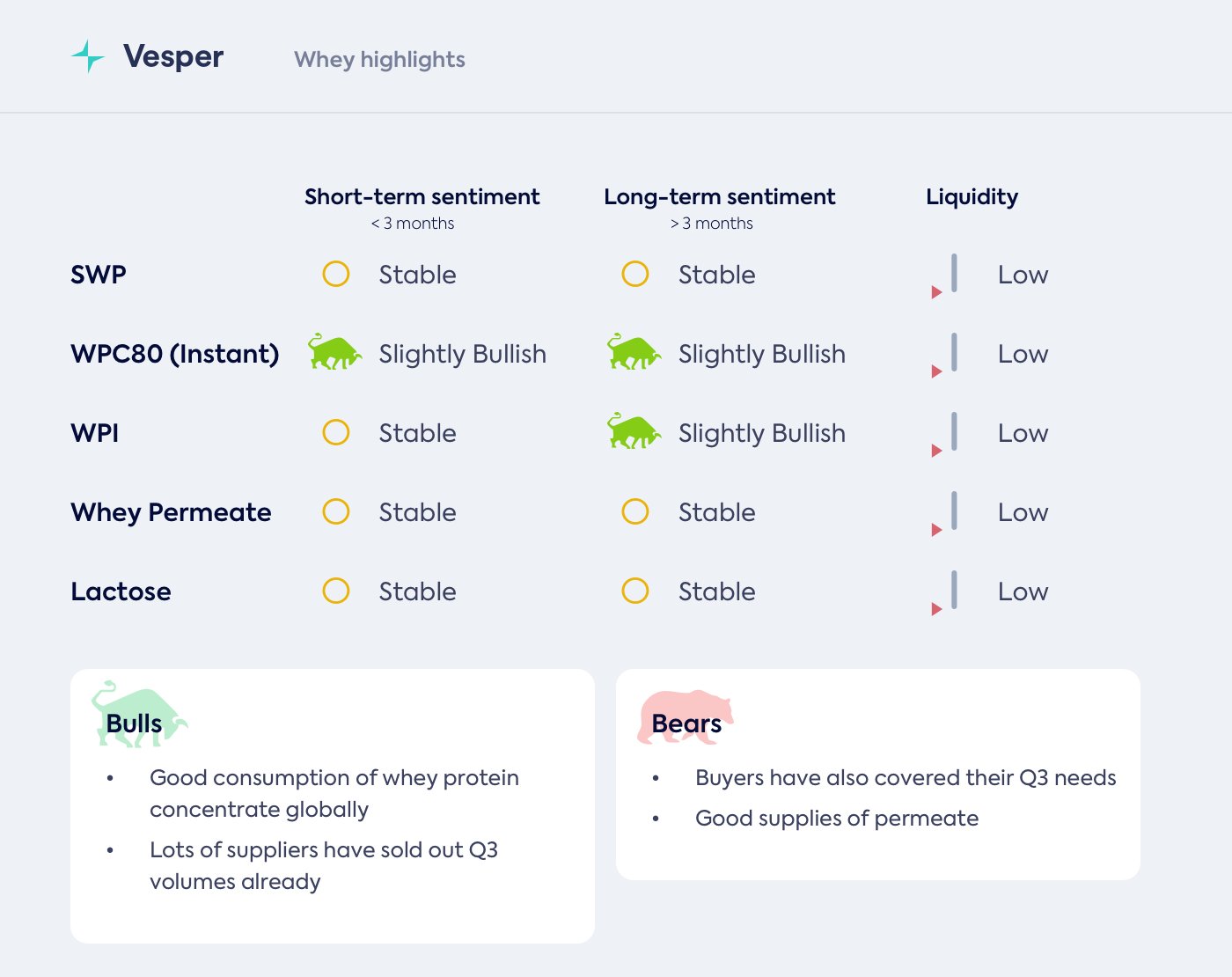Image resolution: width=1232 pixels, height=977 pixels.
Task: Click the Vesper star logo icon
Action: pyautogui.click(x=87, y=56)
